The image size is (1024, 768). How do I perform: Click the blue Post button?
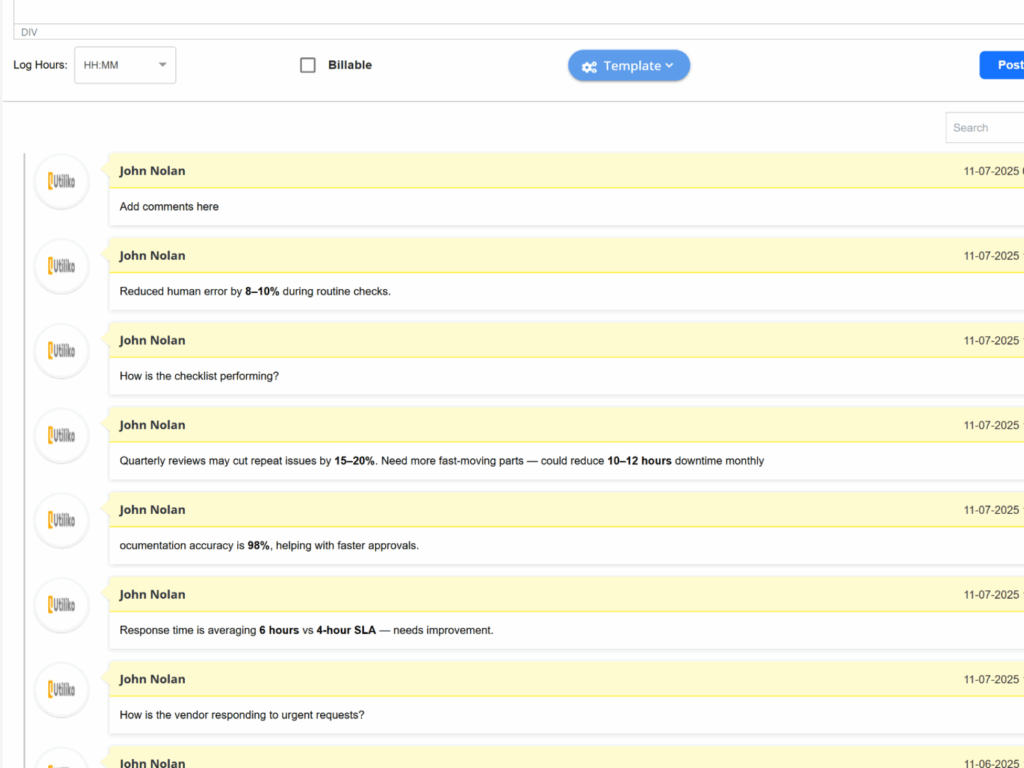1004,65
